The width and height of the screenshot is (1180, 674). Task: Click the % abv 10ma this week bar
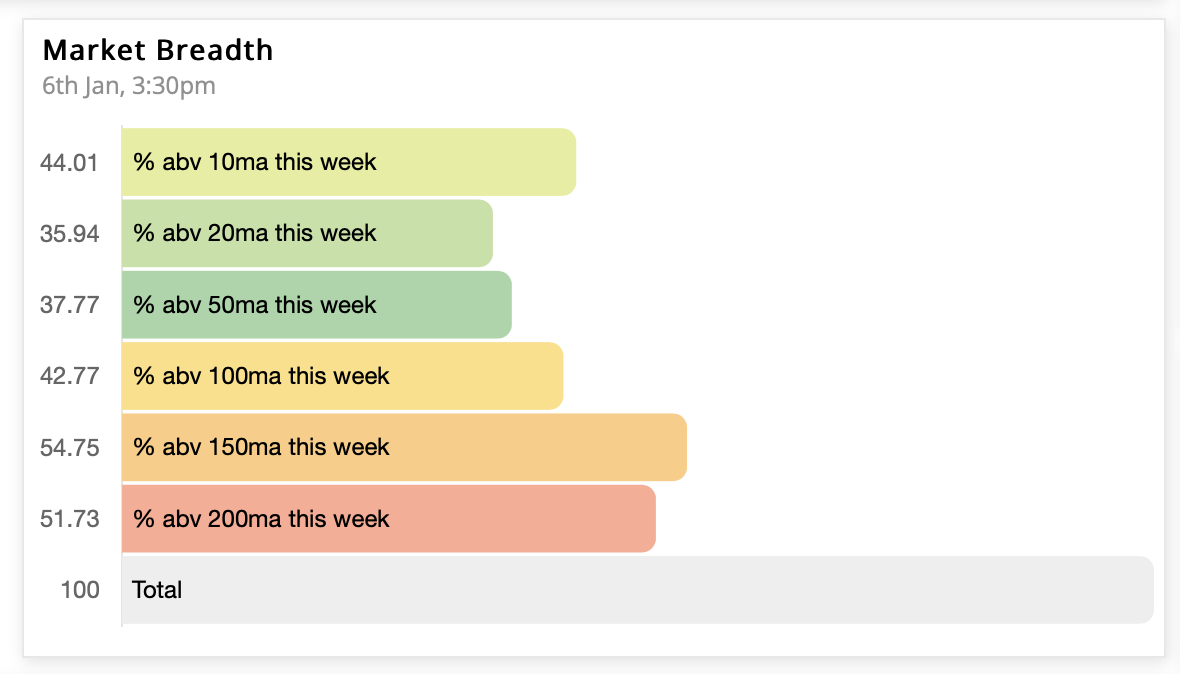click(x=349, y=162)
